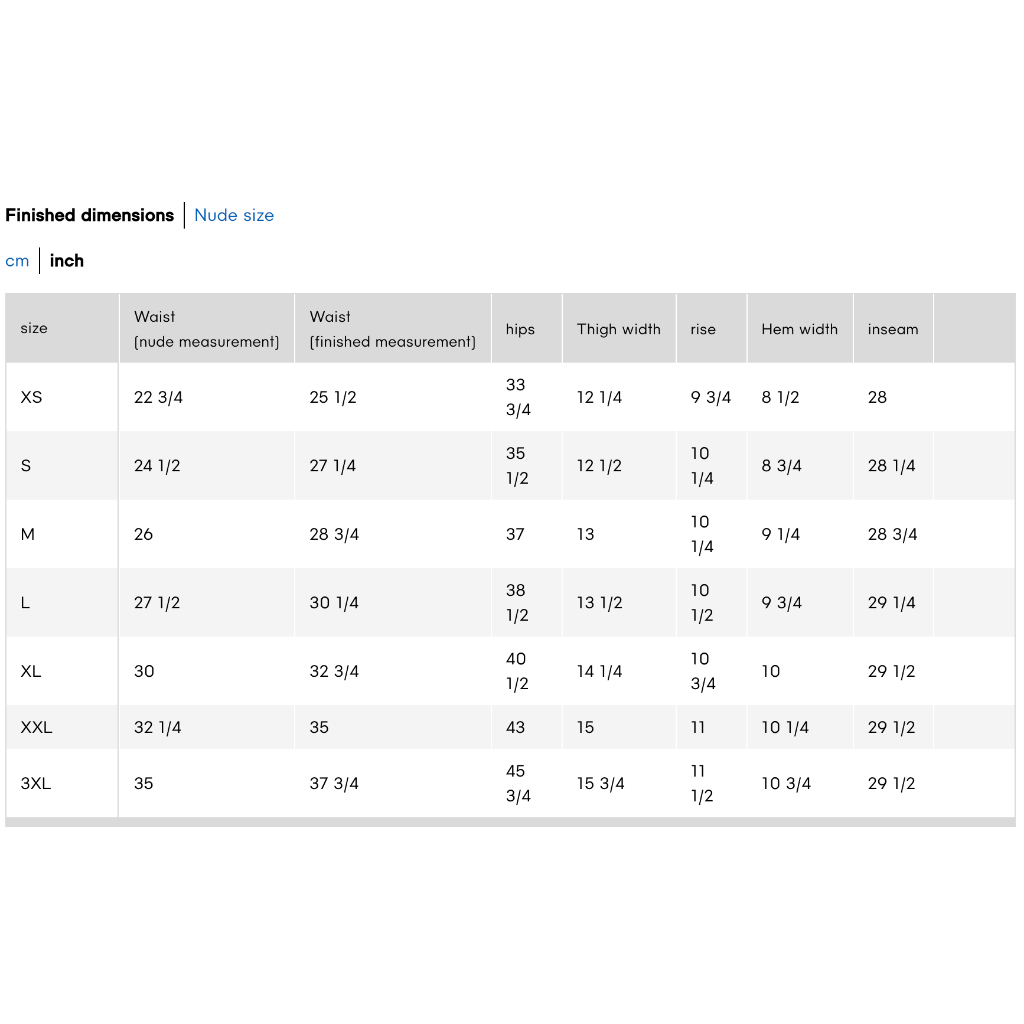Click the Waist (nude measurement) header

pos(207,328)
